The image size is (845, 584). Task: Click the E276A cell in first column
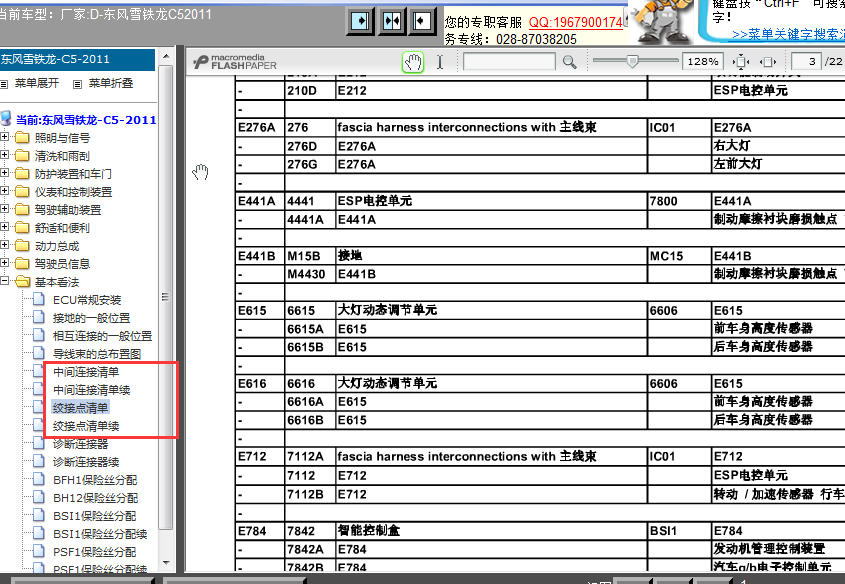tap(260, 128)
